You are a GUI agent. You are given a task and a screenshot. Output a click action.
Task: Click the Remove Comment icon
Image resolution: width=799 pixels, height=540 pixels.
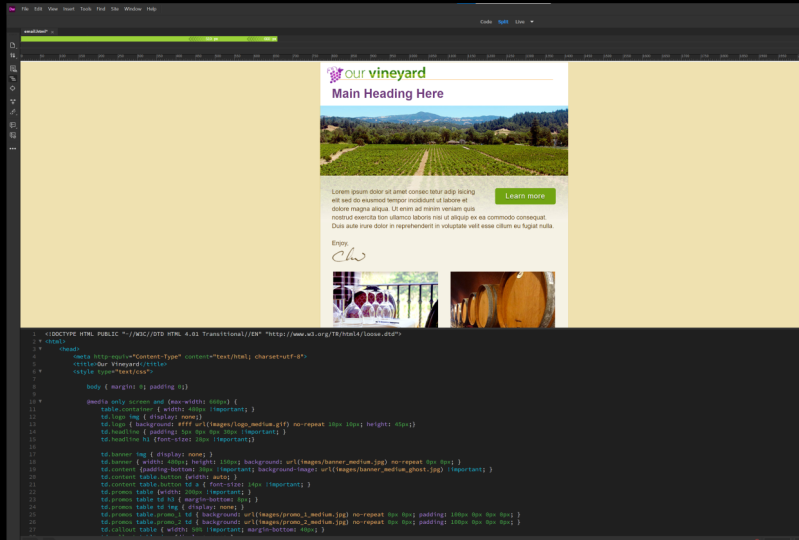tap(13, 135)
